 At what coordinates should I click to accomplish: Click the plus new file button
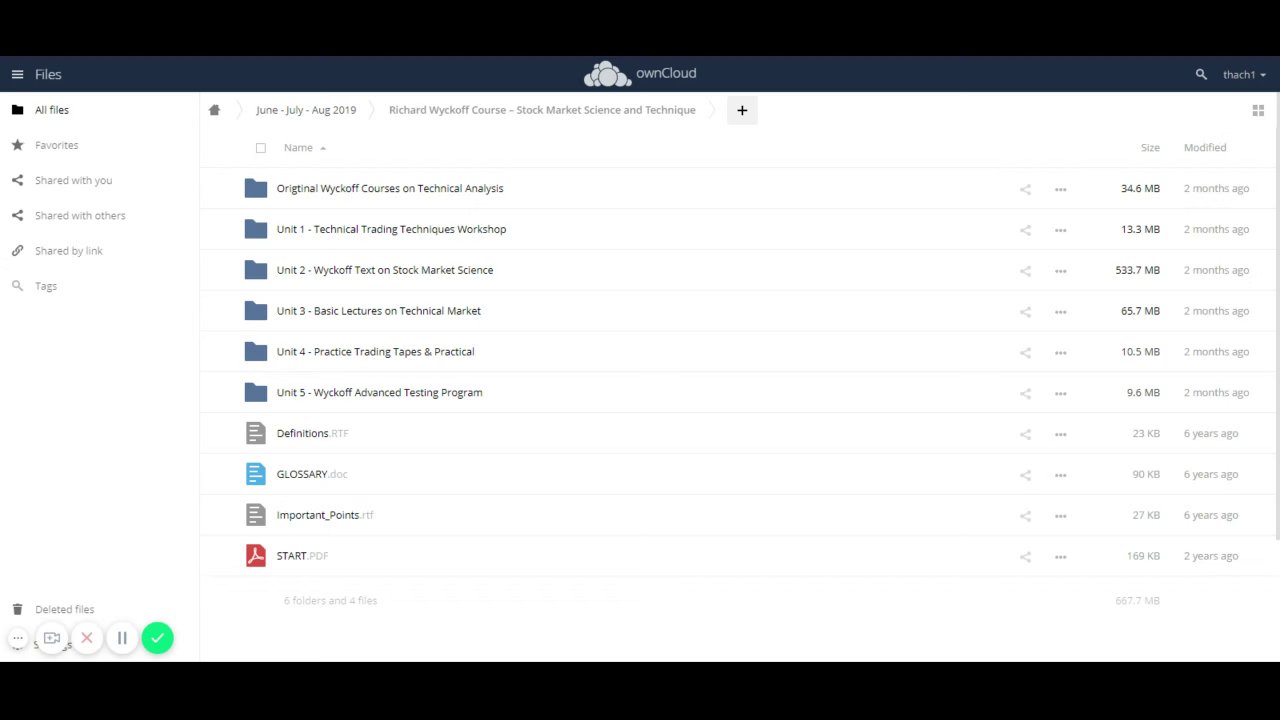(x=742, y=110)
